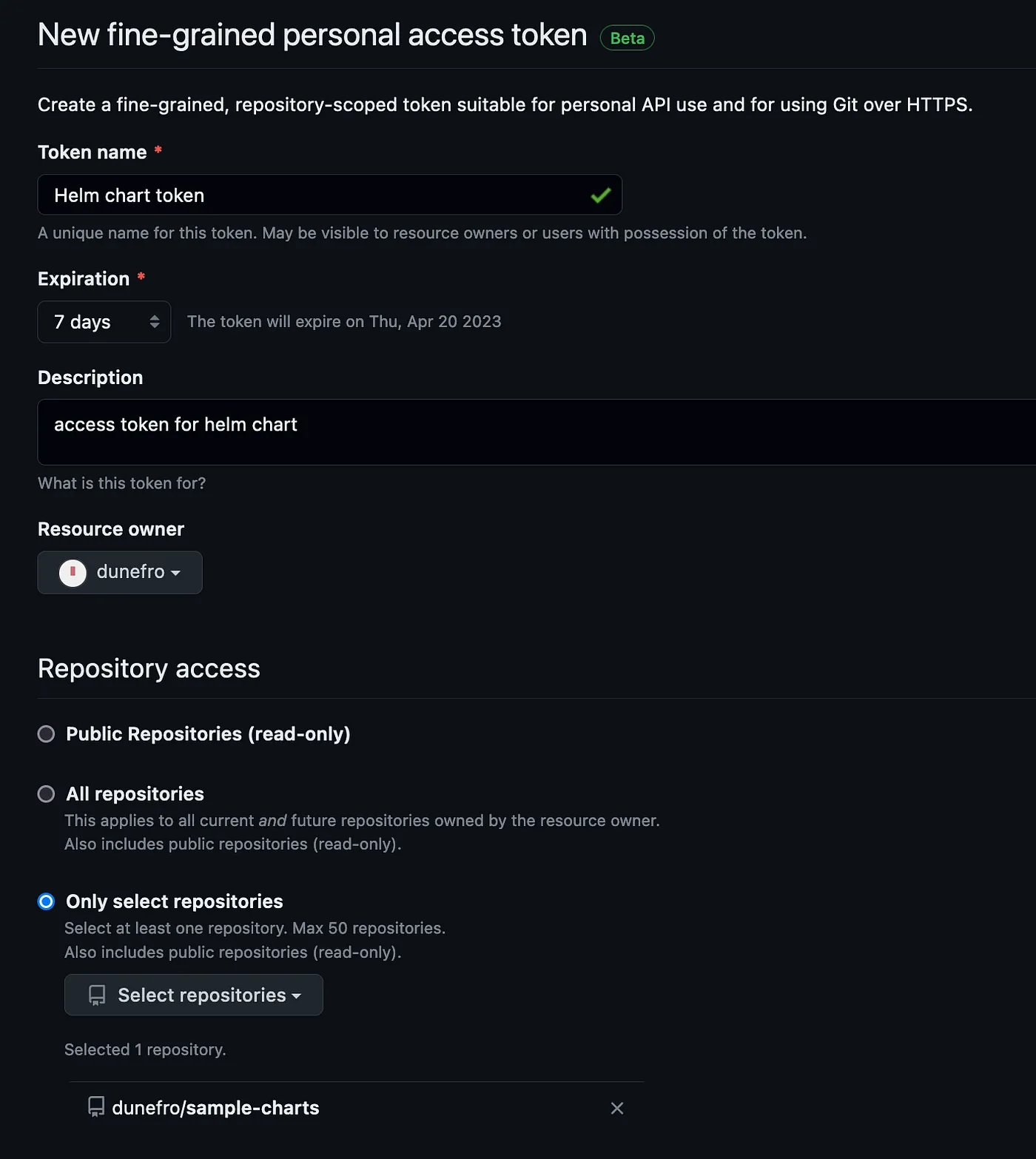This screenshot has height=1159, width=1036.
Task: Open the 7 days expiration dropdown
Action: click(104, 322)
